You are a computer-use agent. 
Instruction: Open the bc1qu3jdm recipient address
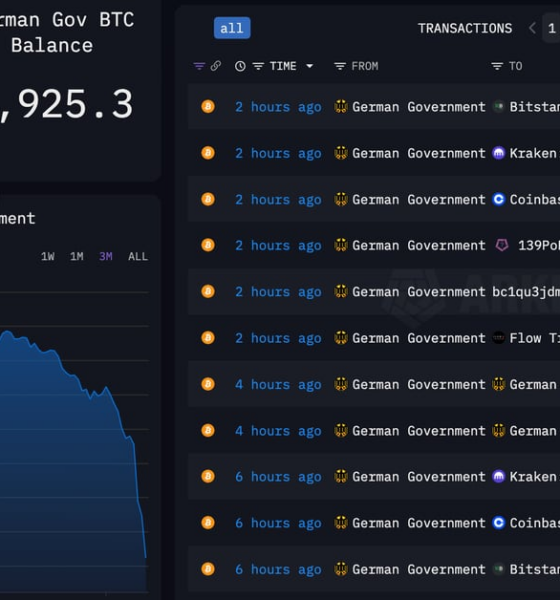coord(526,292)
